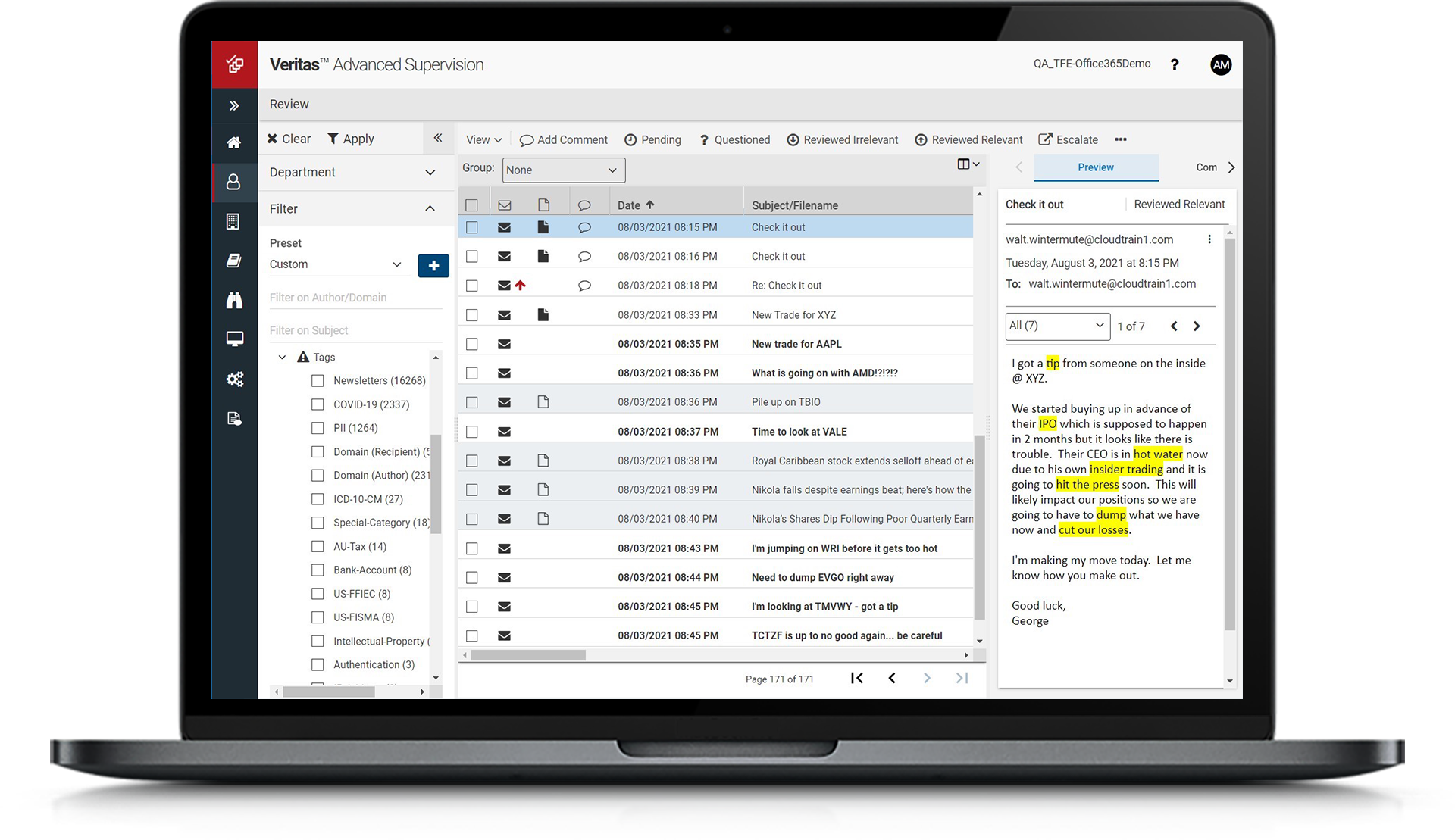The width and height of the screenshot is (1455, 840).
Task: Open the more actions ellipsis in toolbar
Action: coord(1121,139)
